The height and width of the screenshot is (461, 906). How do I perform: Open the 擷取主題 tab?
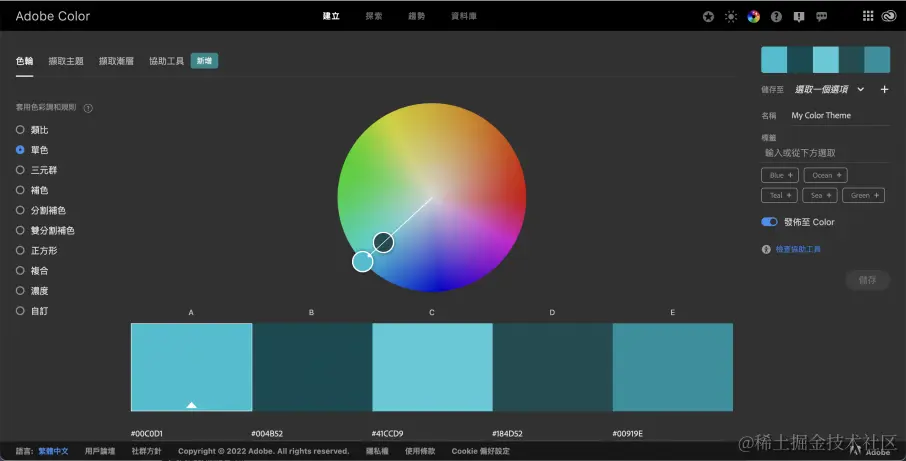66,61
